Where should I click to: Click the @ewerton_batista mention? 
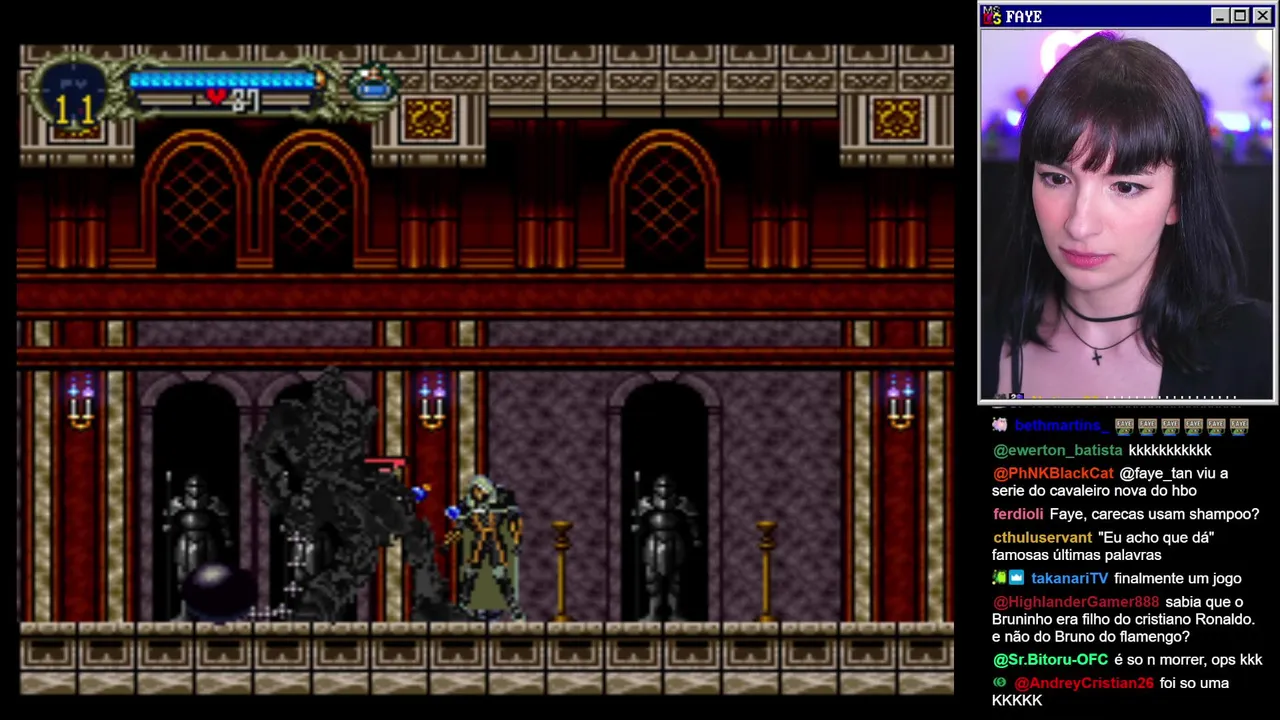(1057, 450)
